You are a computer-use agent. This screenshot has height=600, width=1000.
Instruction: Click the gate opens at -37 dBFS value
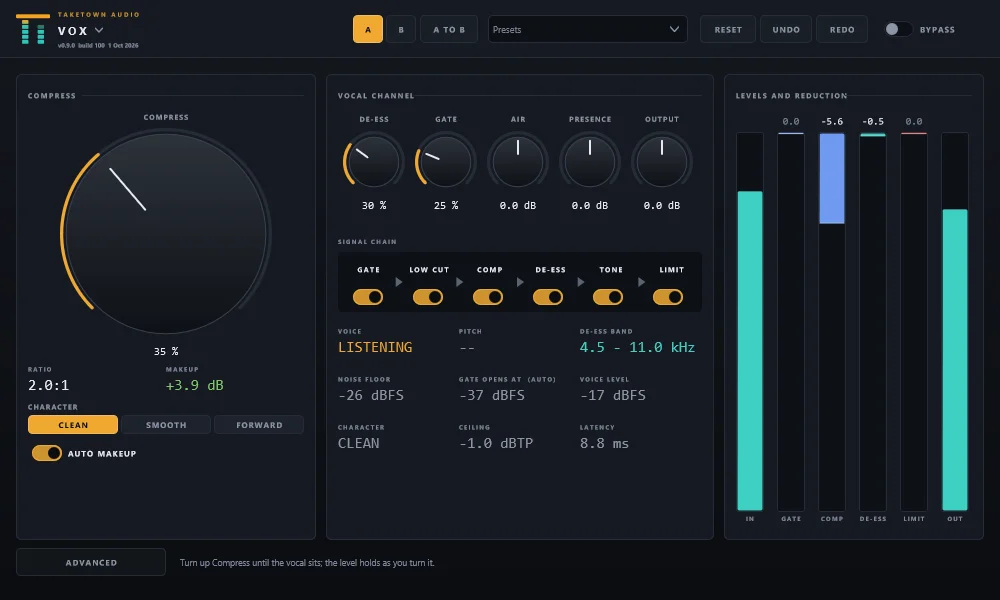[492, 395]
